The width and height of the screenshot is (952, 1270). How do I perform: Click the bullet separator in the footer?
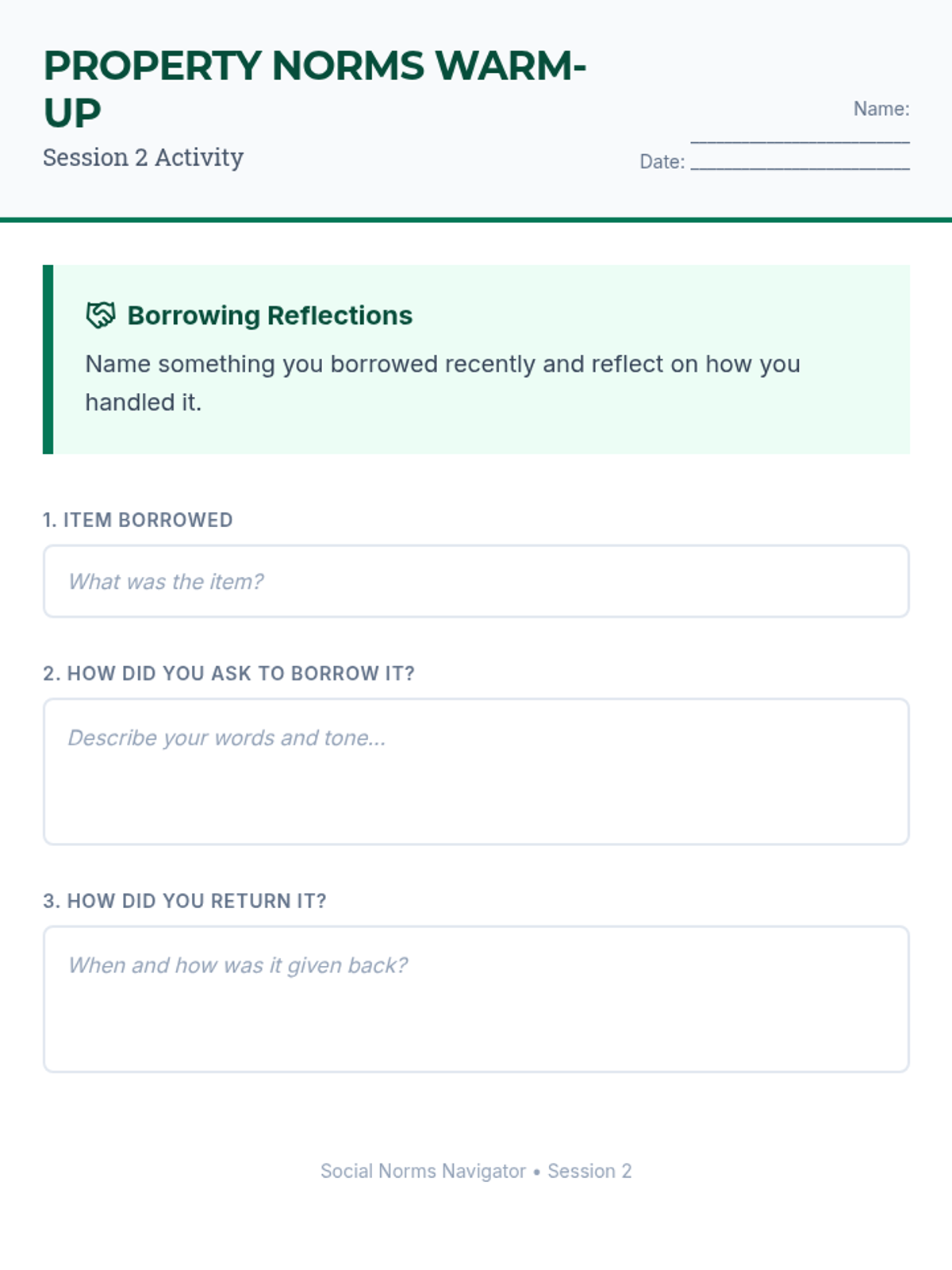pyautogui.click(x=537, y=1172)
